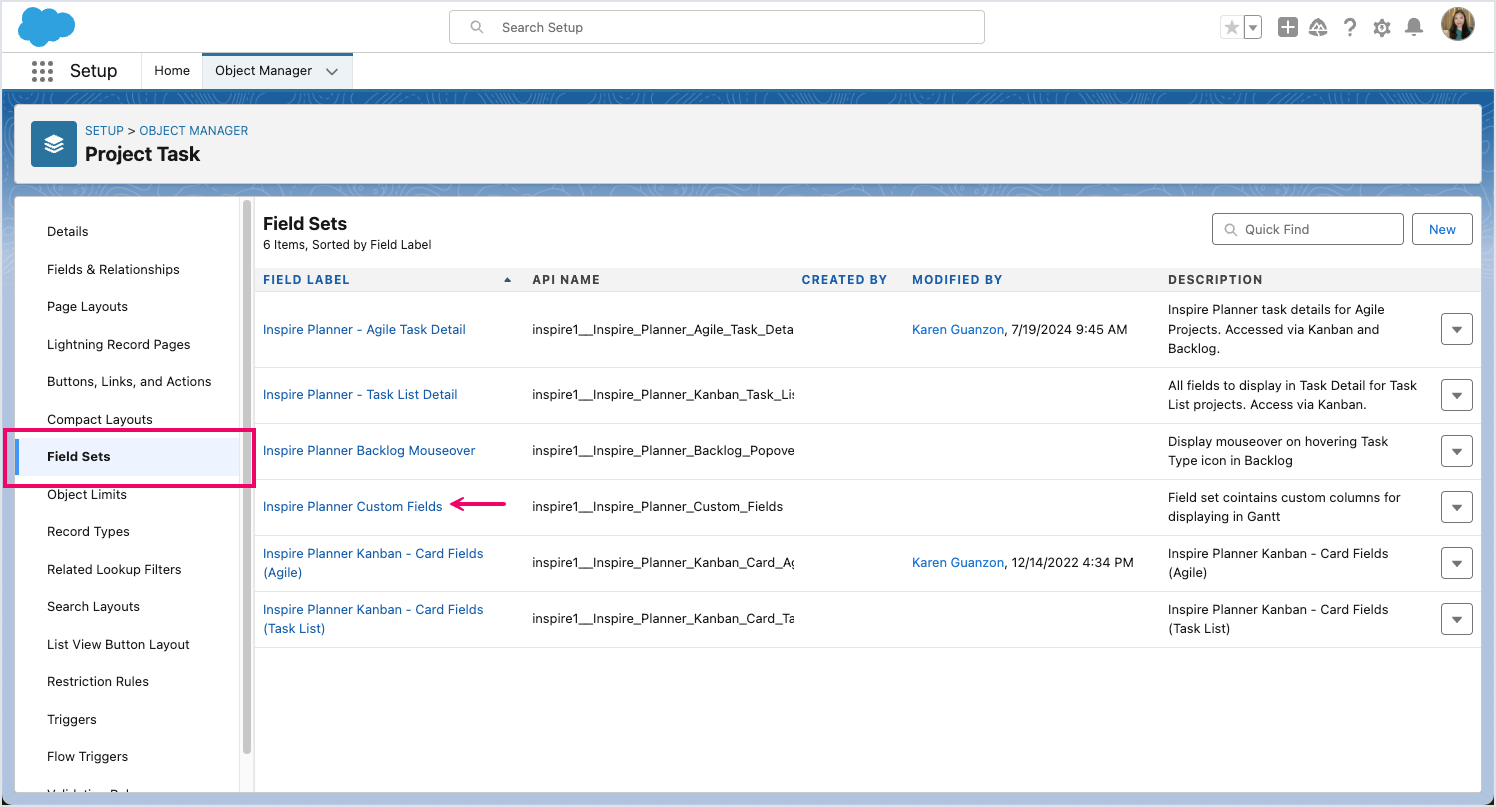The image size is (1496, 807).
Task: Click the Favorites star icon
Action: [x=1232, y=28]
